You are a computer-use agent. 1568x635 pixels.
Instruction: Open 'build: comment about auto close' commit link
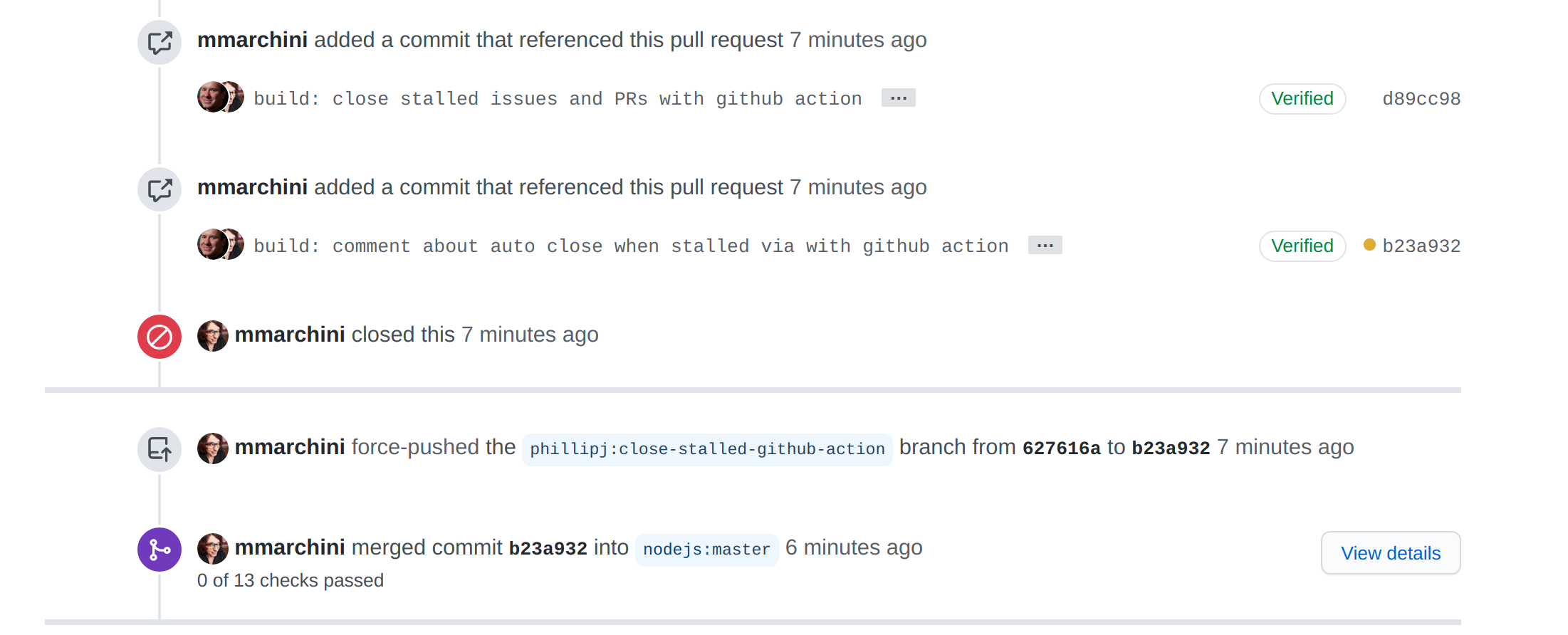tap(631, 246)
